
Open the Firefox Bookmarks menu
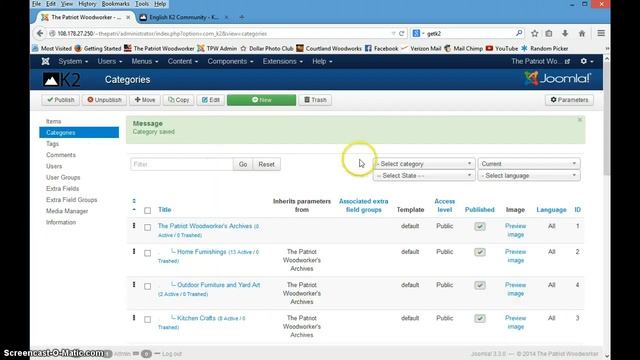[116, 4]
